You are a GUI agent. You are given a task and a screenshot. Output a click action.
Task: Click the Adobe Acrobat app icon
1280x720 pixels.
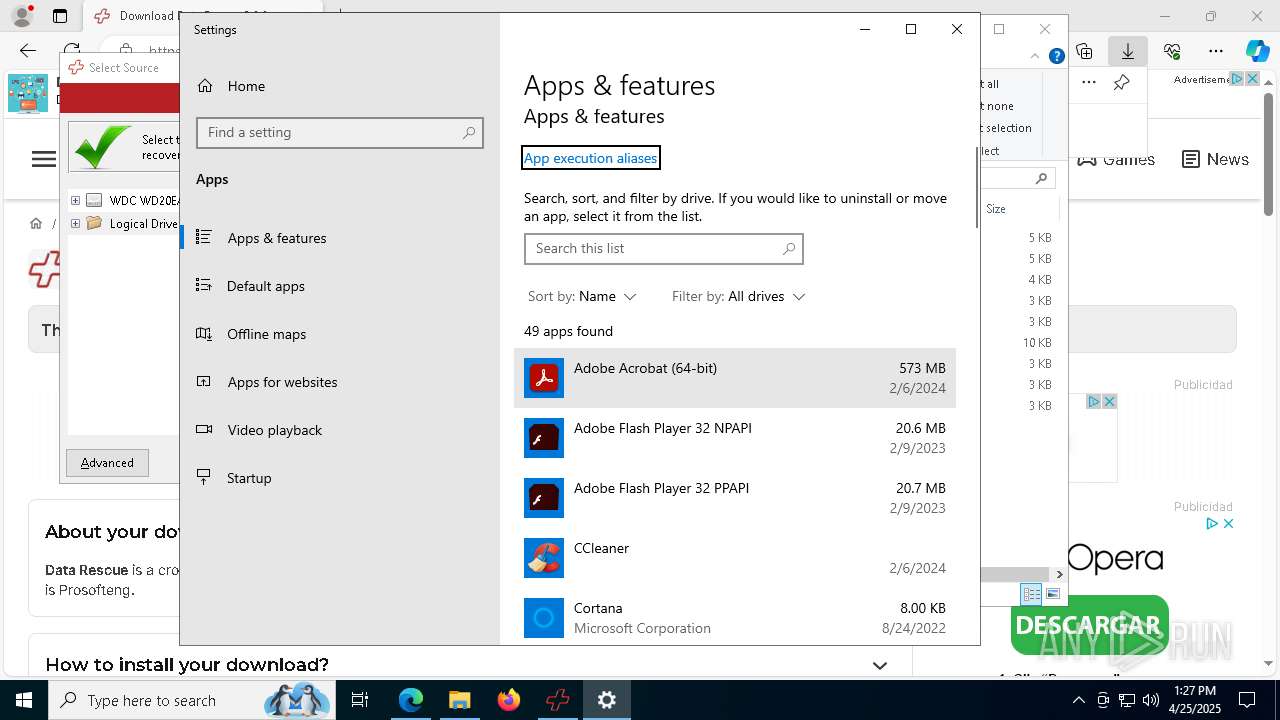tap(544, 378)
